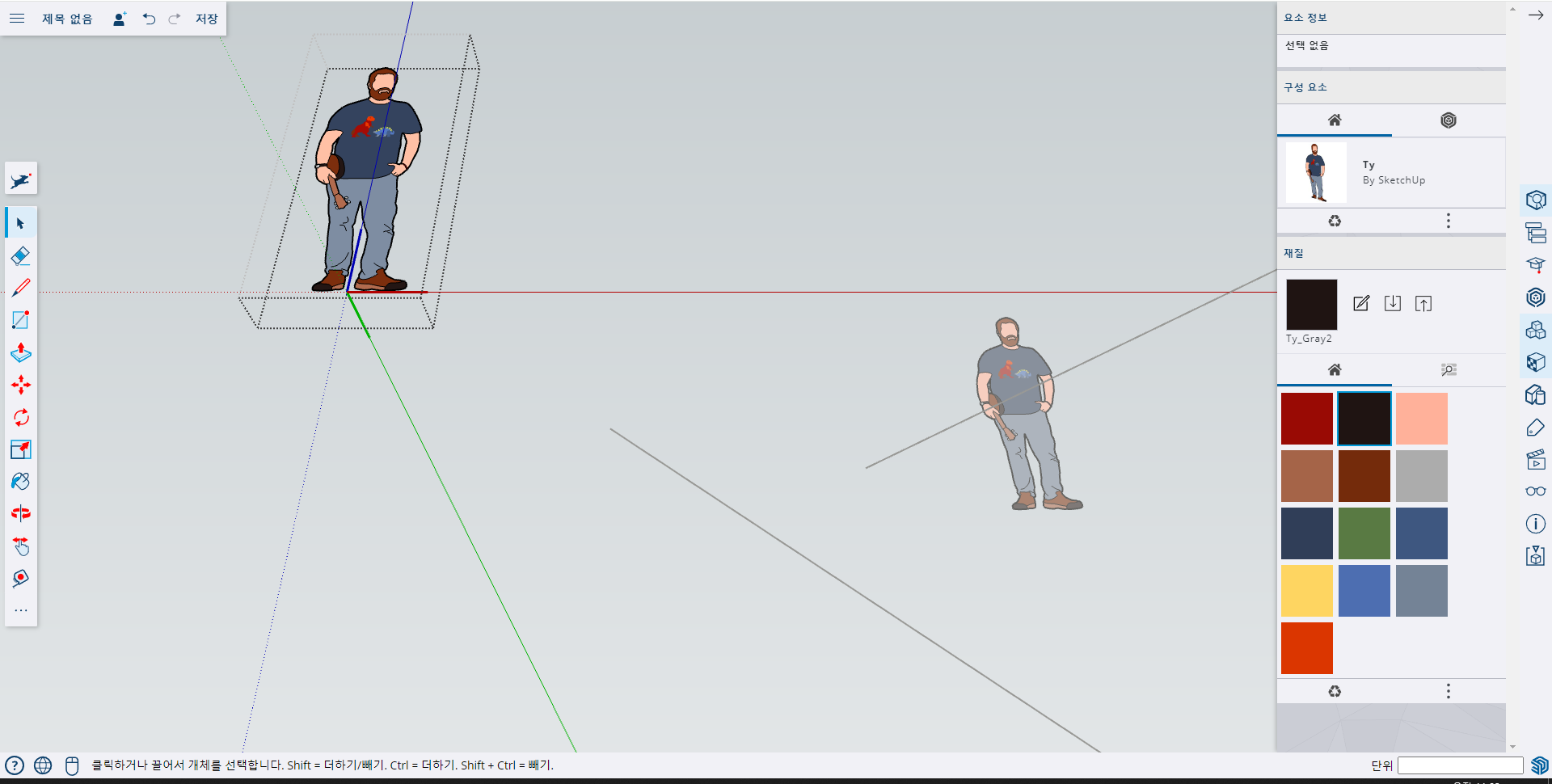Select the Pan hand tool
1552x784 pixels.
click(x=21, y=546)
